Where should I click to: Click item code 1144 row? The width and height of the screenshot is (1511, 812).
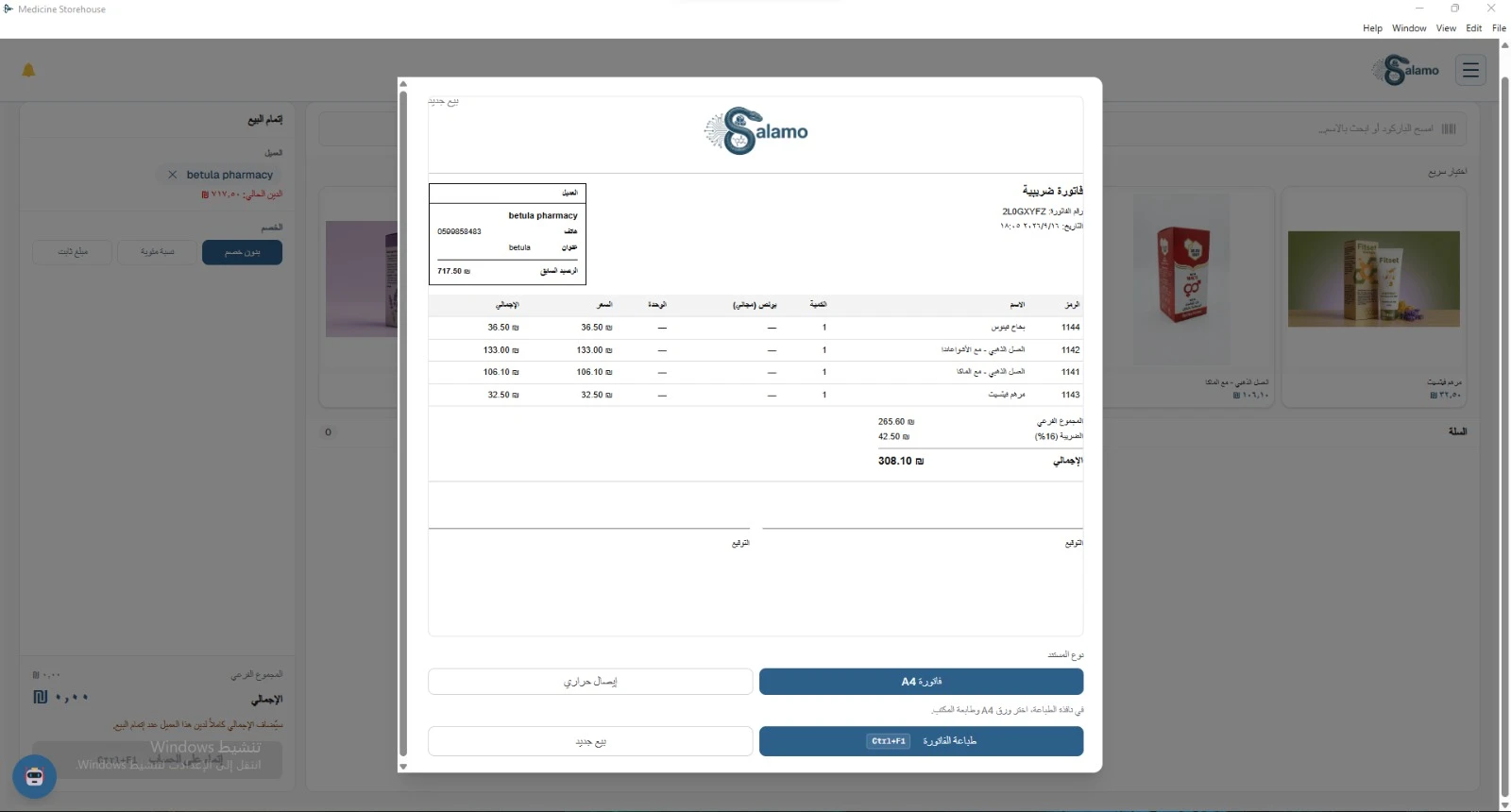click(755, 328)
